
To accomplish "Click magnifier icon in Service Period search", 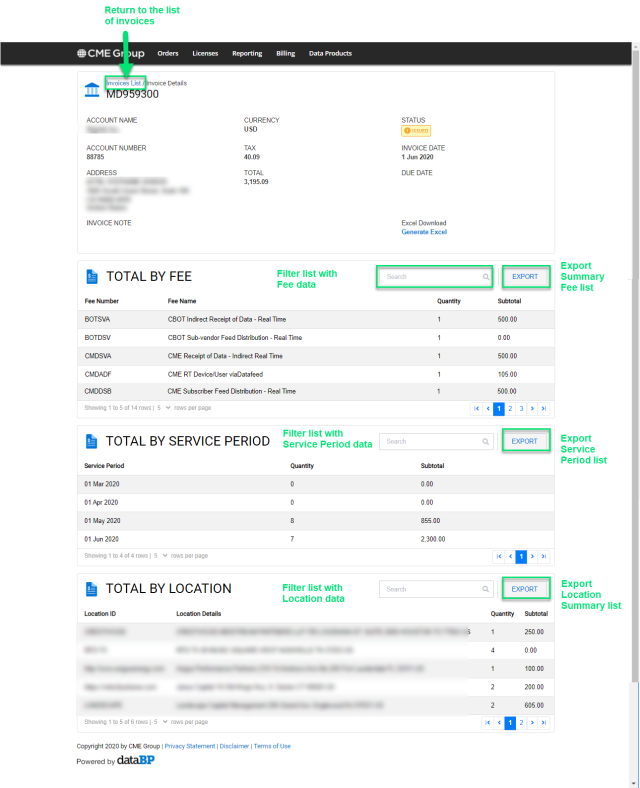I will 486,441.
